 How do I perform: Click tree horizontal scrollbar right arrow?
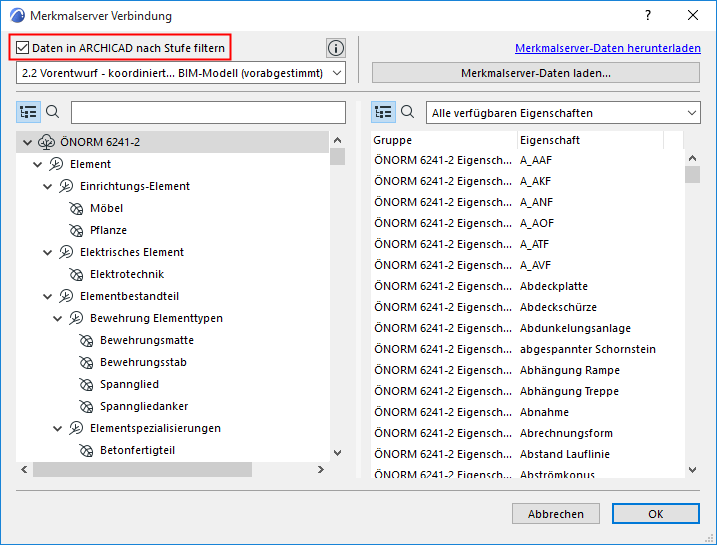[x=321, y=470]
